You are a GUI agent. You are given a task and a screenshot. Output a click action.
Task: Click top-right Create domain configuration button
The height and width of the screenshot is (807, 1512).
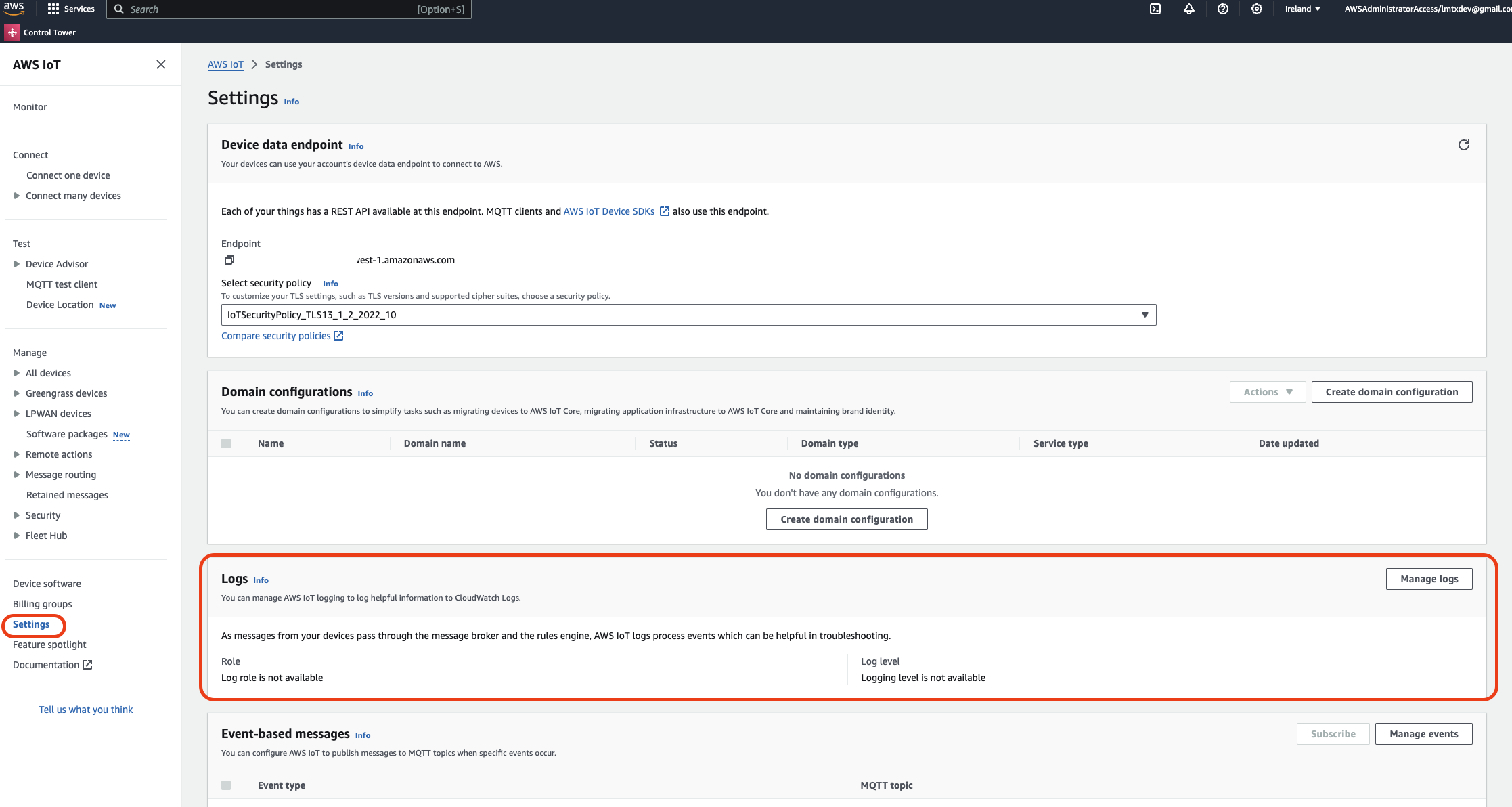pos(1392,392)
